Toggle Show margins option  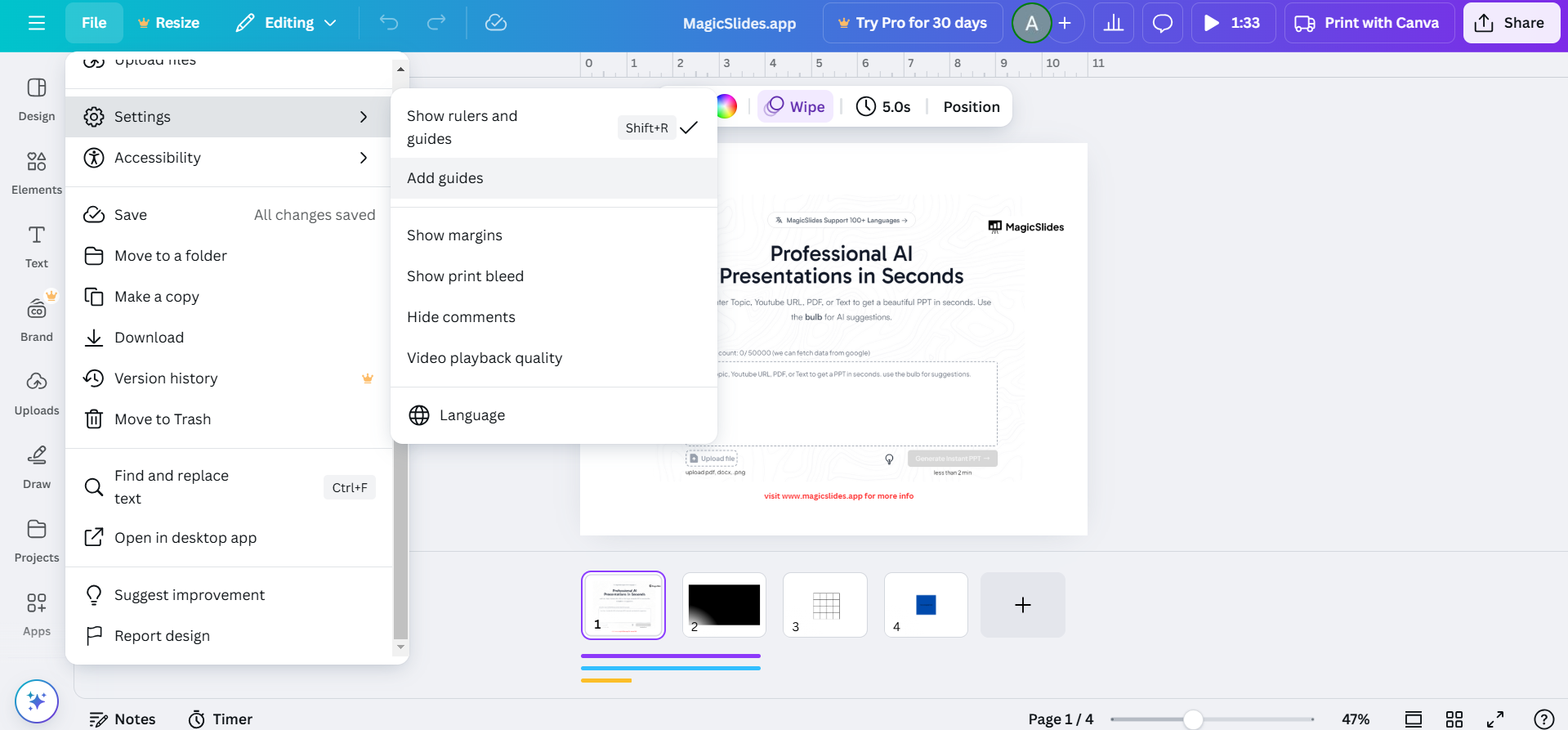(x=554, y=235)
